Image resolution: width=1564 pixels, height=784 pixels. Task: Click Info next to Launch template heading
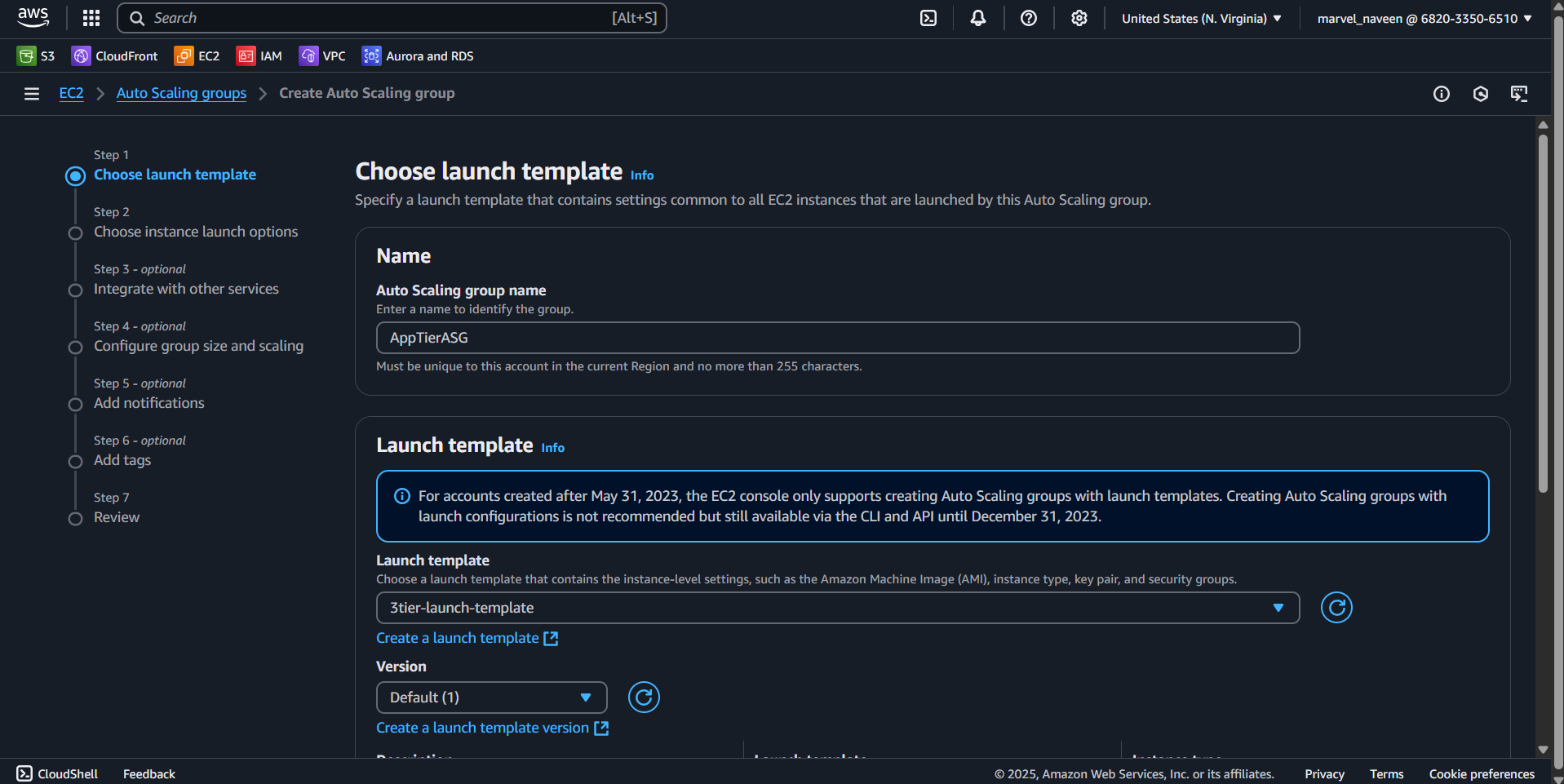coord(552,448)
